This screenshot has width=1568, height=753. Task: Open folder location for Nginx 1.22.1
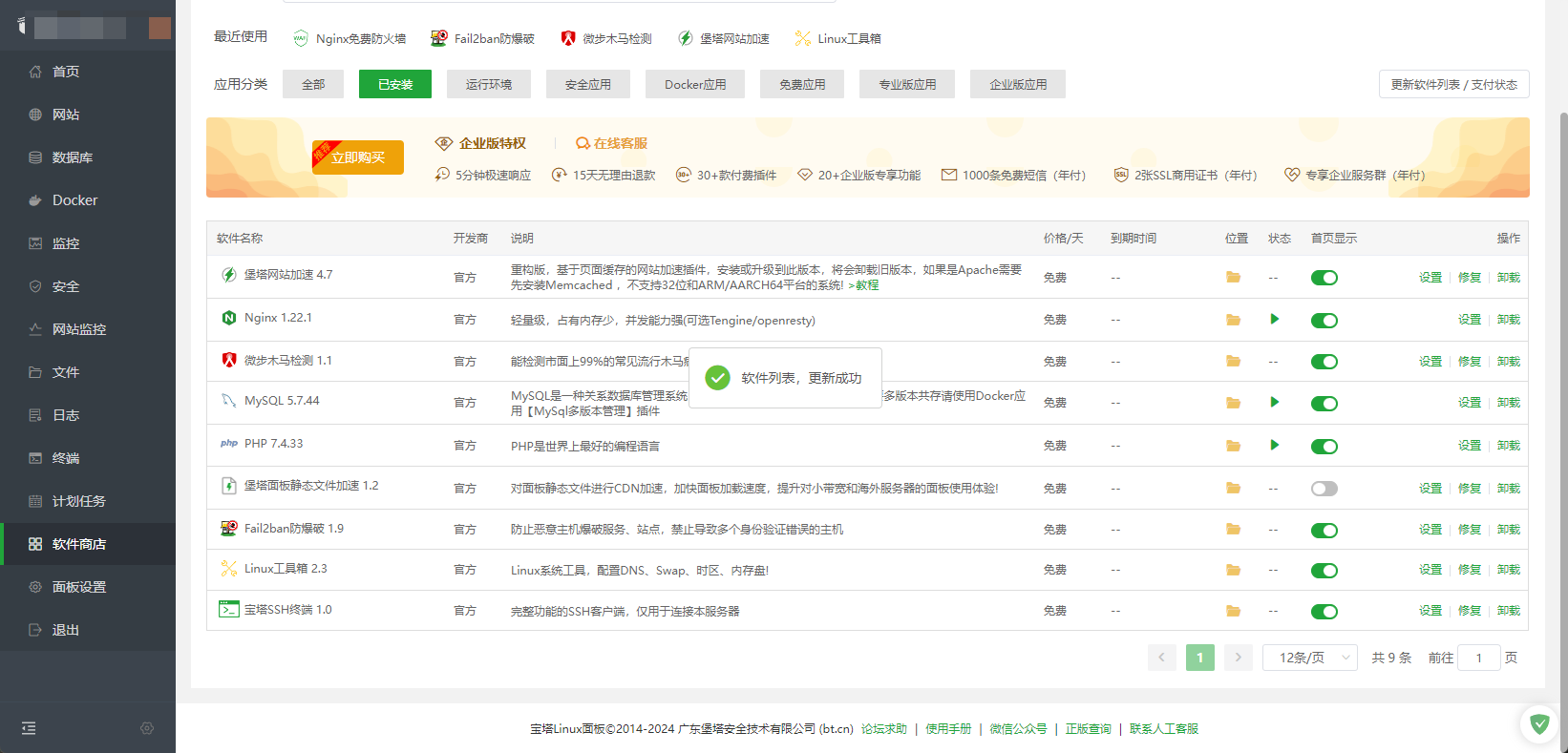click(x=1233, y=320)
